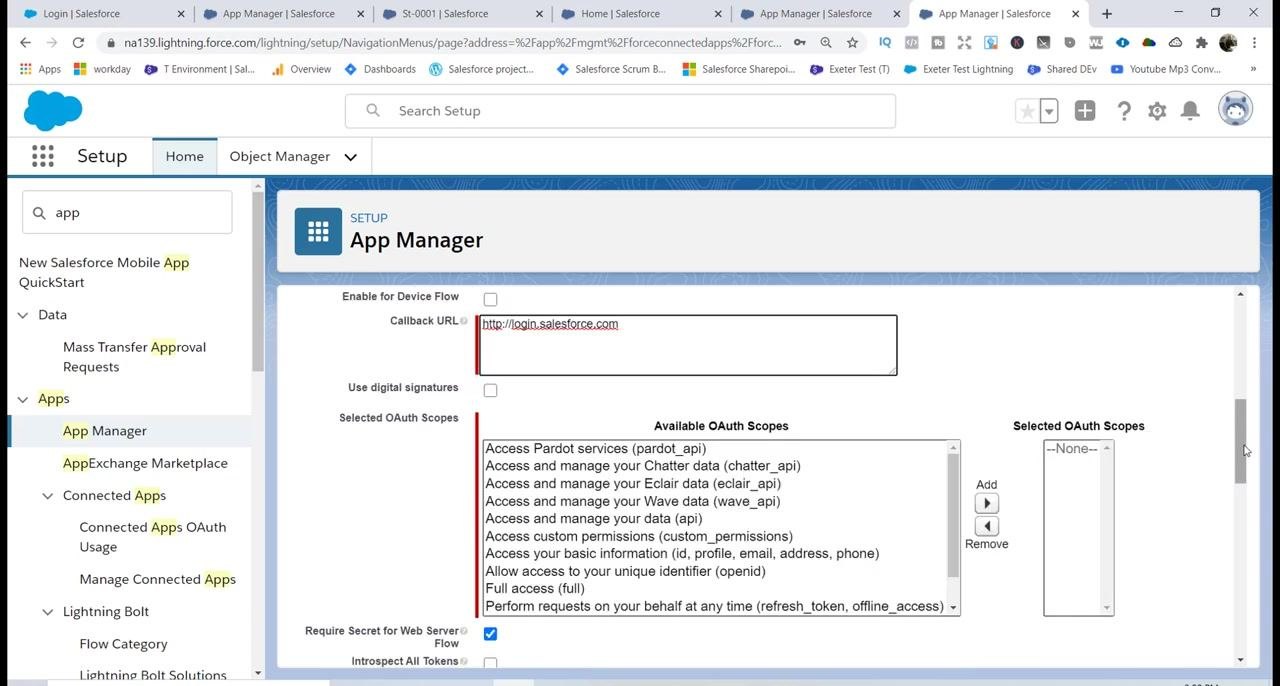Uncheck Require Secret for Web Server Flow
The image size is (1280, 686).
coord(490,634)
